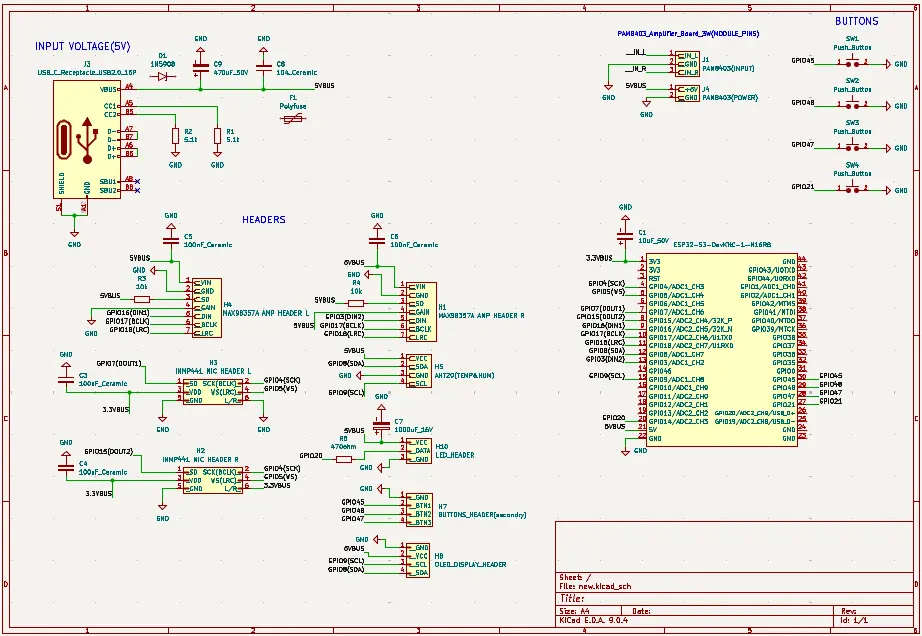Screen dimensions: 922x636
Task: Select capacitor C7 1000uF_16V
Action: (381, 424)
